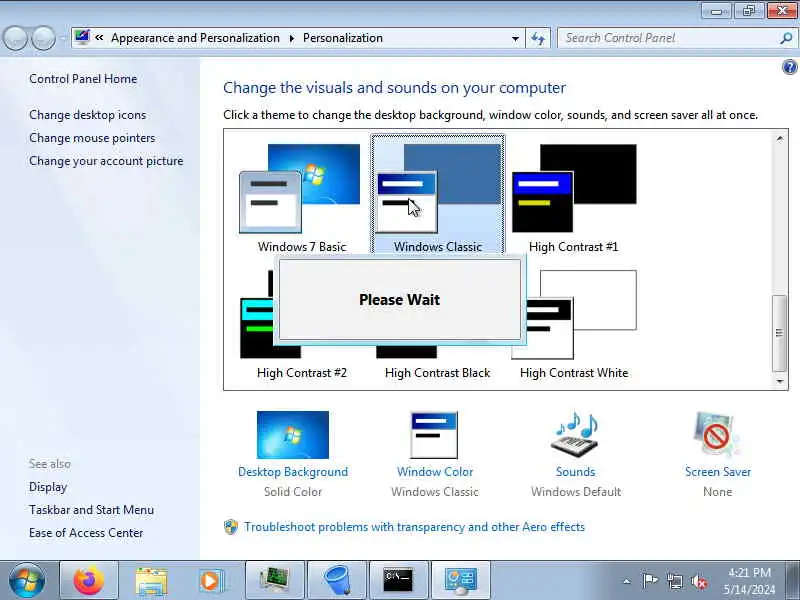Click the Show desktop button
Viewport: 800px width, 600px height.
pyautogui.click(x=793, y=581)
